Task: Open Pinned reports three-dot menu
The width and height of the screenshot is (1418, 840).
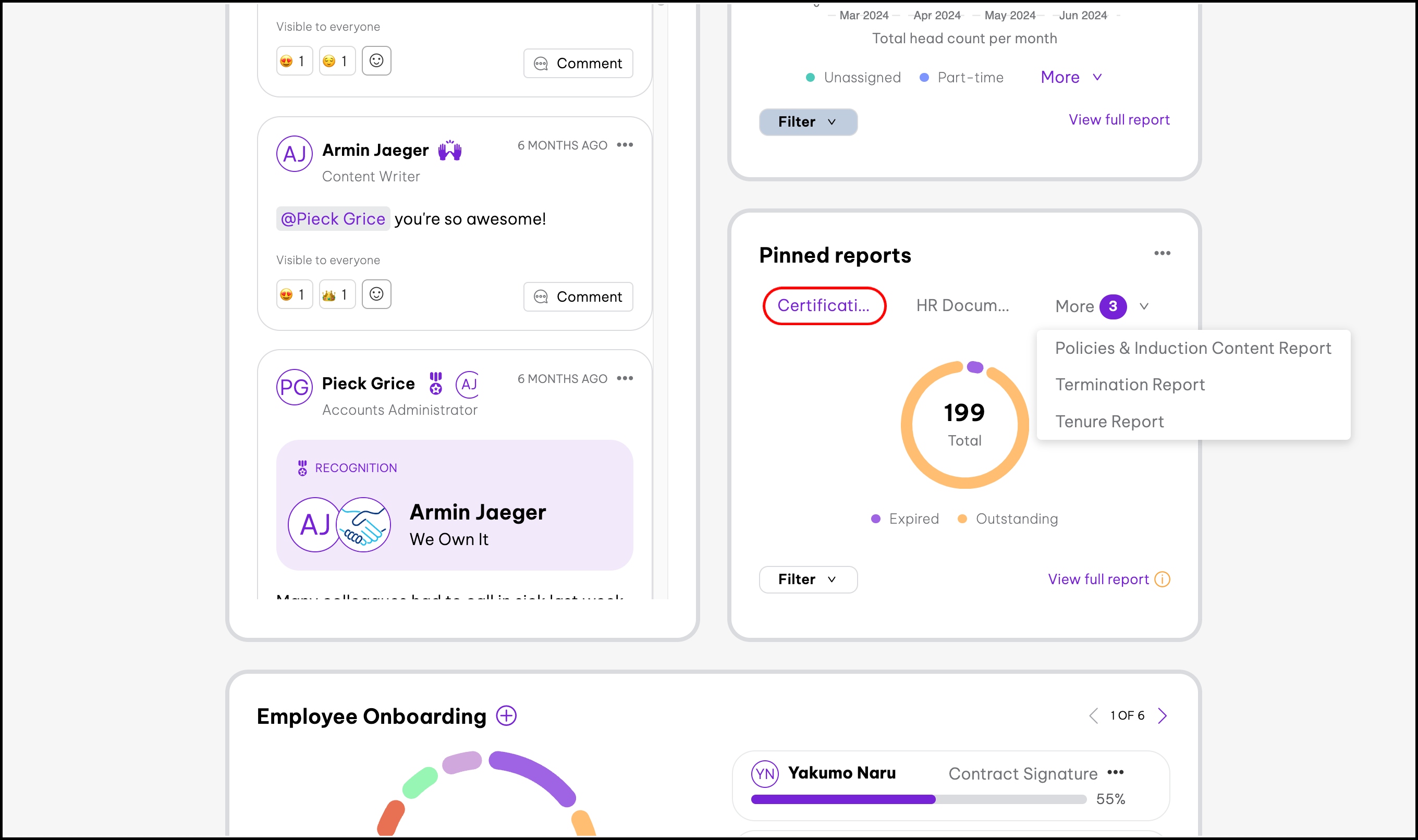Action: [1162, 253]
